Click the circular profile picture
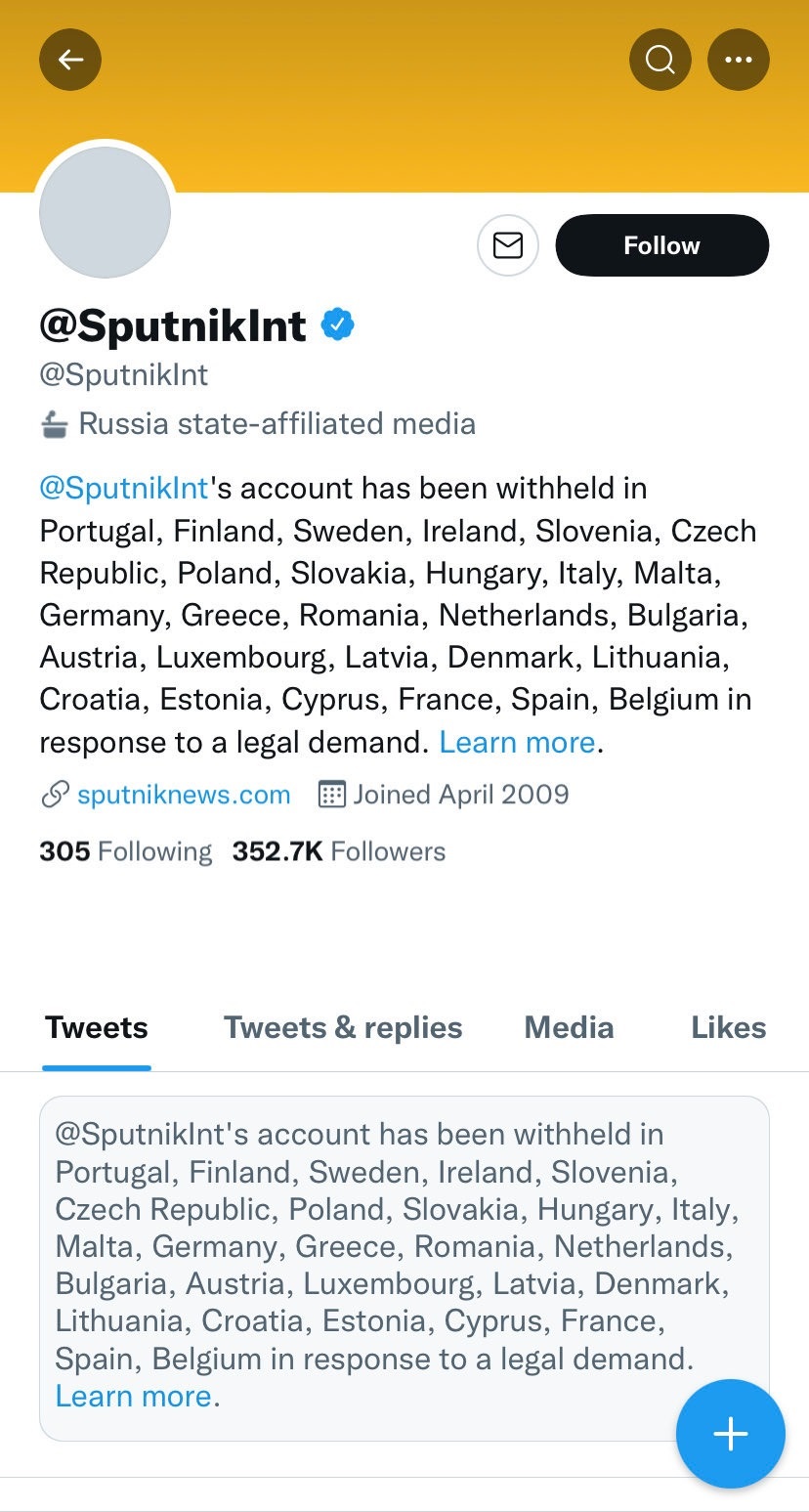This screenshot has height=1512, width=809. coord(105,212)
